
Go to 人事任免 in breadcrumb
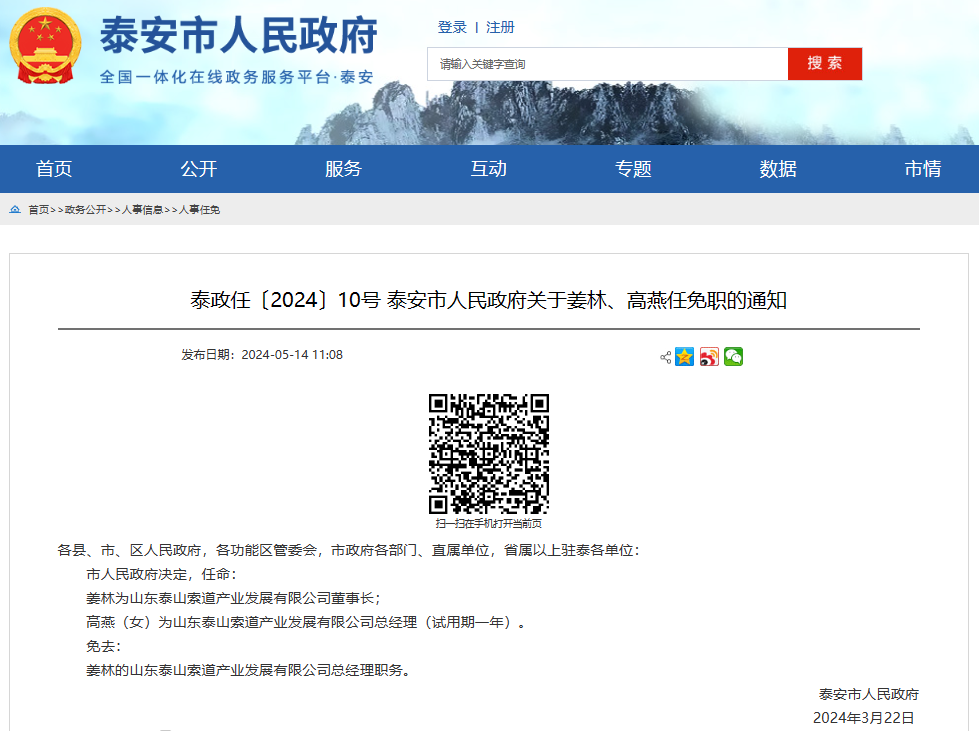coord(199,210)
